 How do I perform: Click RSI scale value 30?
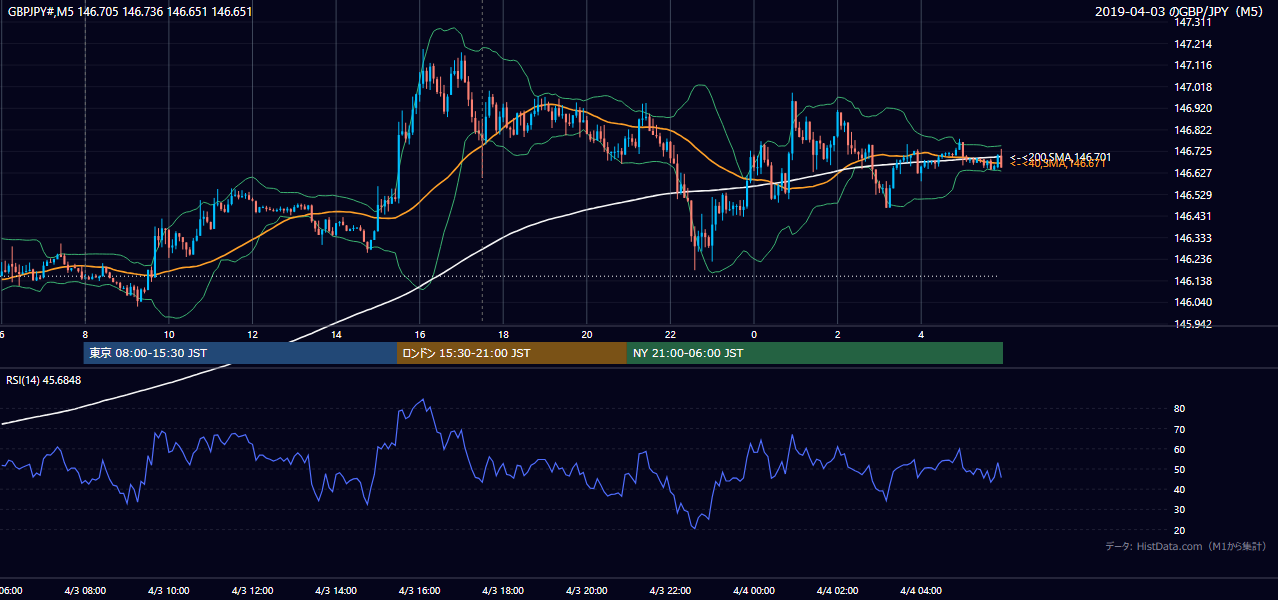click(1180, 510)
